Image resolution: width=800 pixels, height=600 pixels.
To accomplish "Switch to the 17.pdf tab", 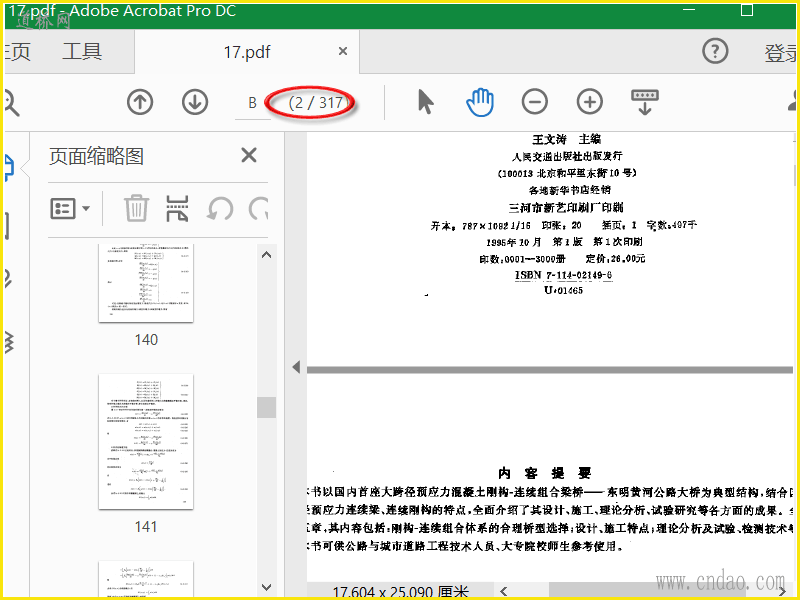I will [247, 52].
